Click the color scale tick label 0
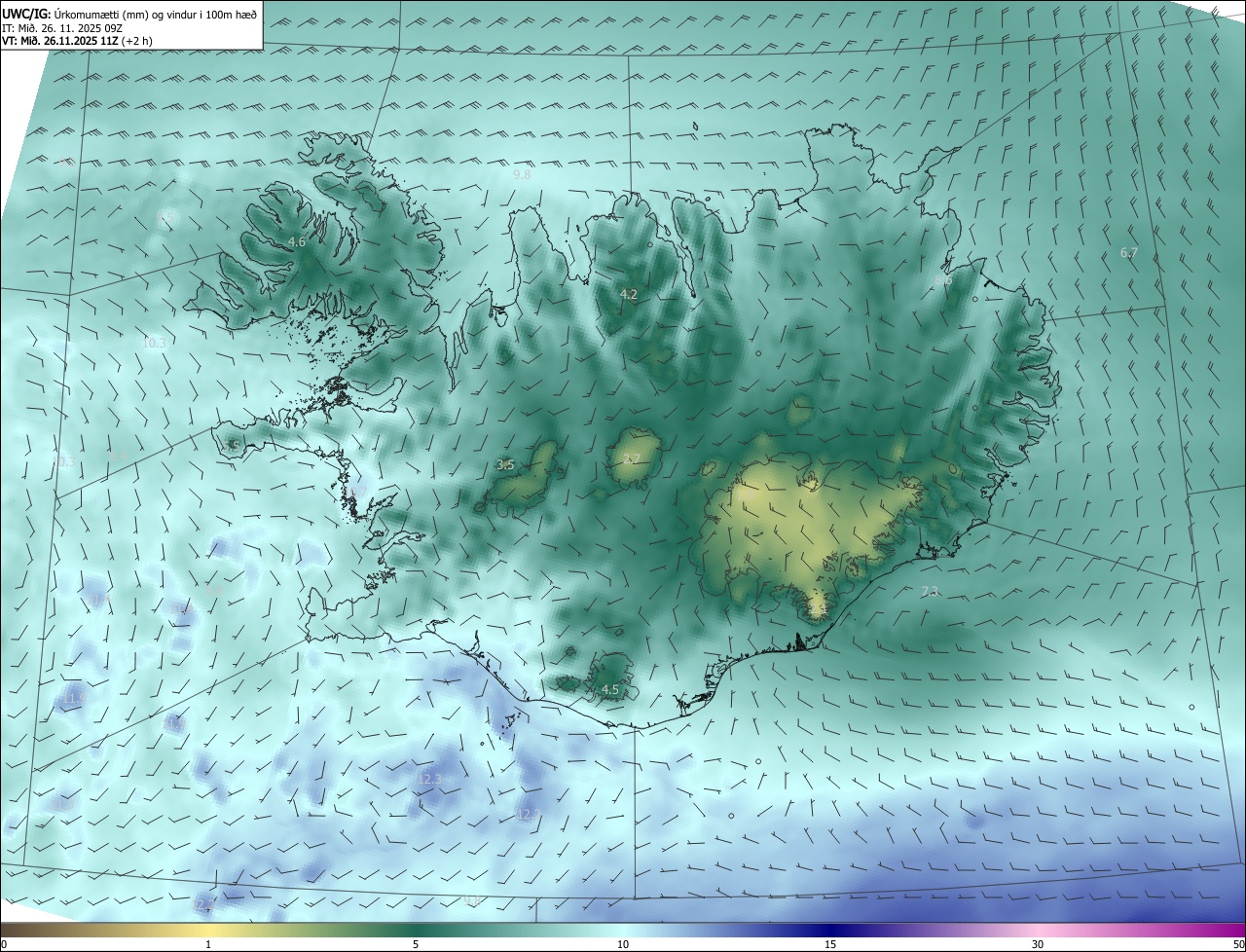Viewport: 1246px width, 952px height. point(4,944)
